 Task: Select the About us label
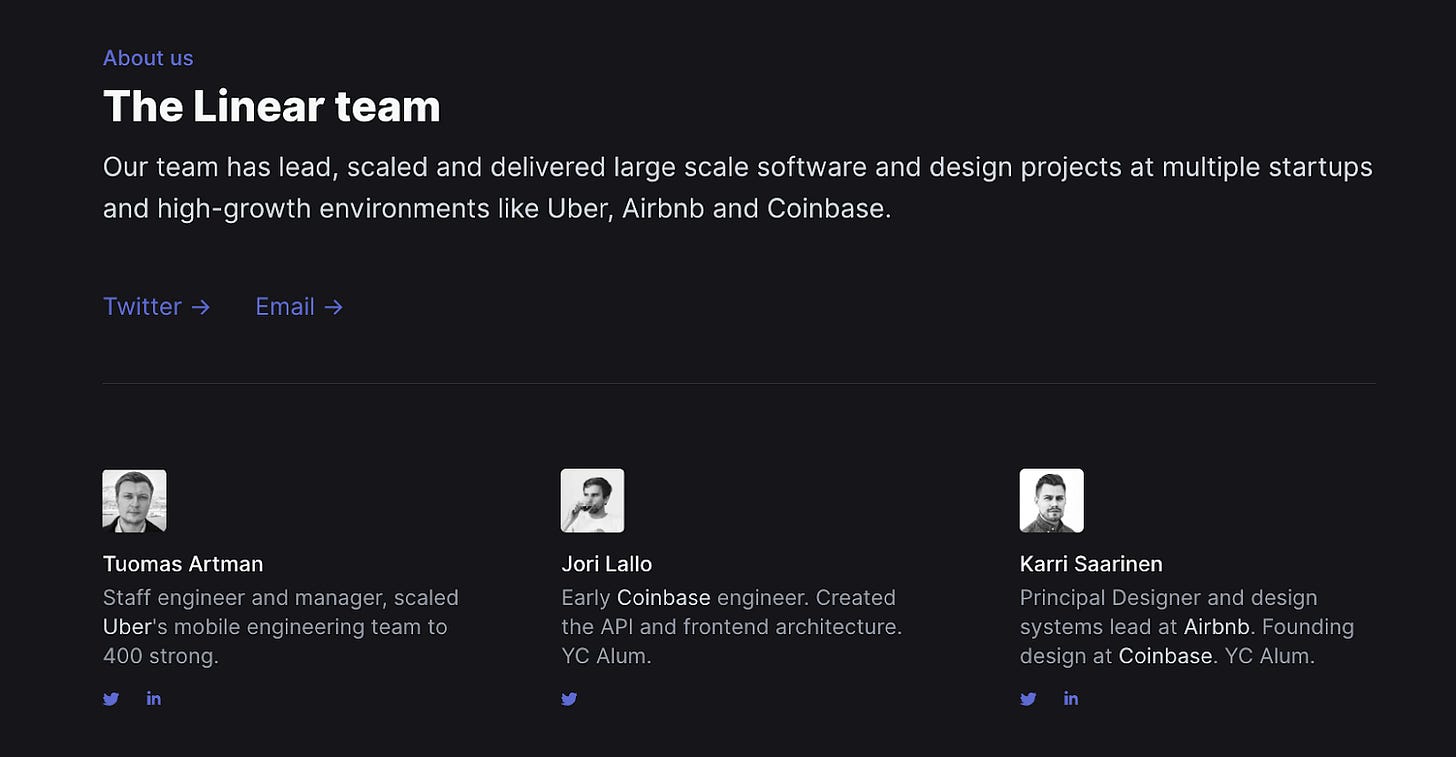[x=148, y=58]
